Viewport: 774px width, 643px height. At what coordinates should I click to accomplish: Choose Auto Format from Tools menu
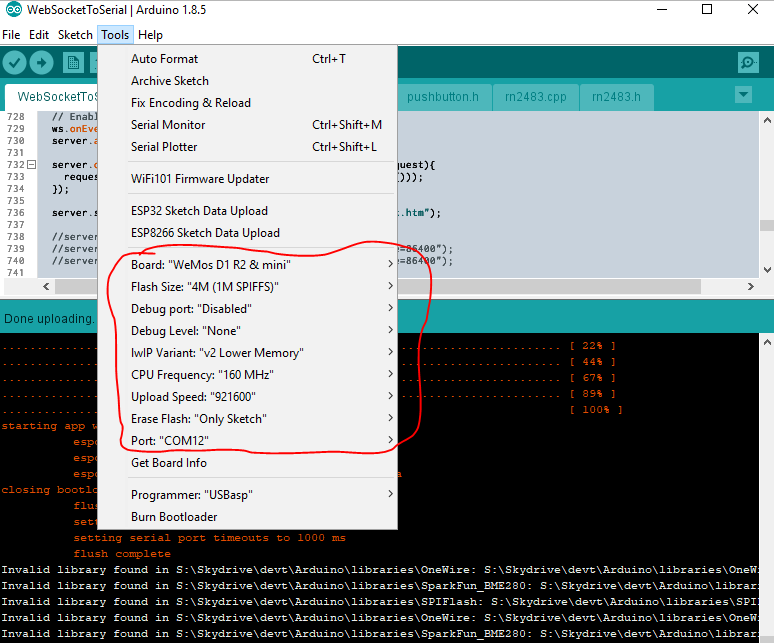pos(247,59)
